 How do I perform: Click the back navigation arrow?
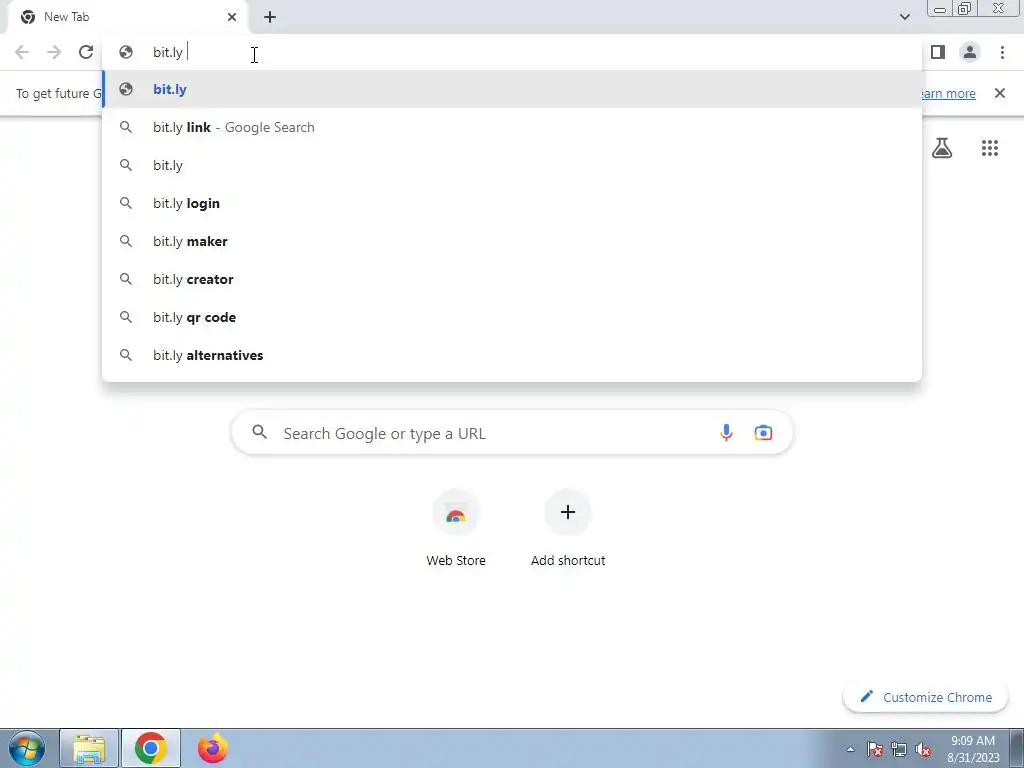tap(22, 52)
